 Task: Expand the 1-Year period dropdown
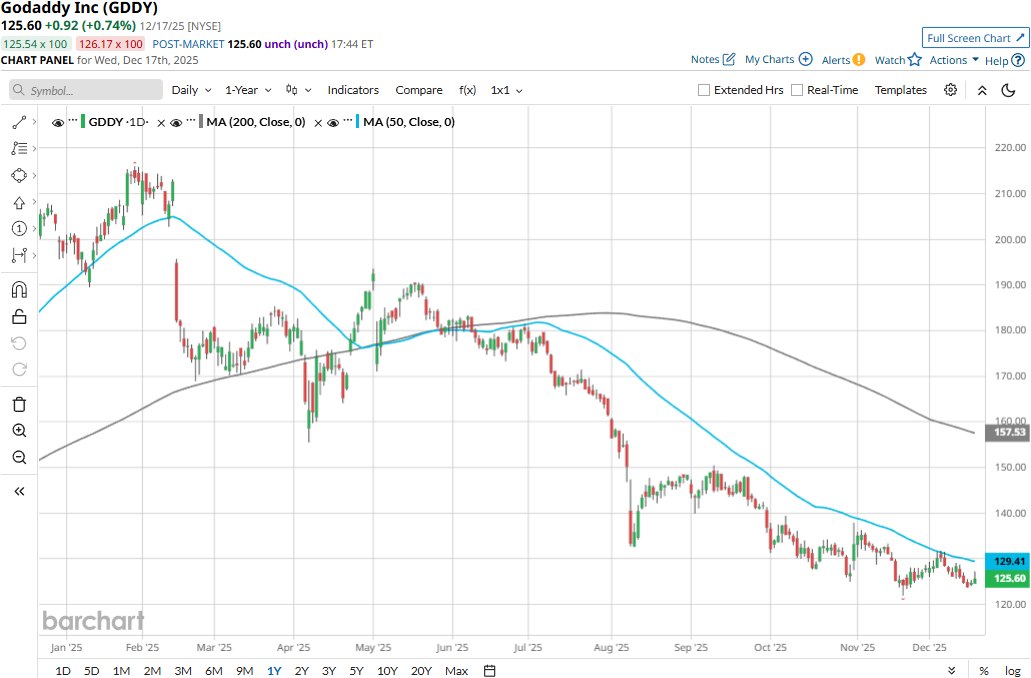click(x=247, y=90)
